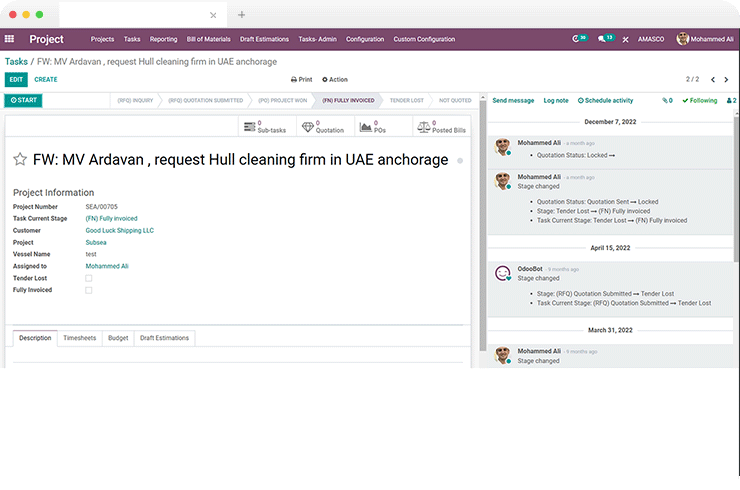Open the AMASCO company switcher

coord(653,39)
